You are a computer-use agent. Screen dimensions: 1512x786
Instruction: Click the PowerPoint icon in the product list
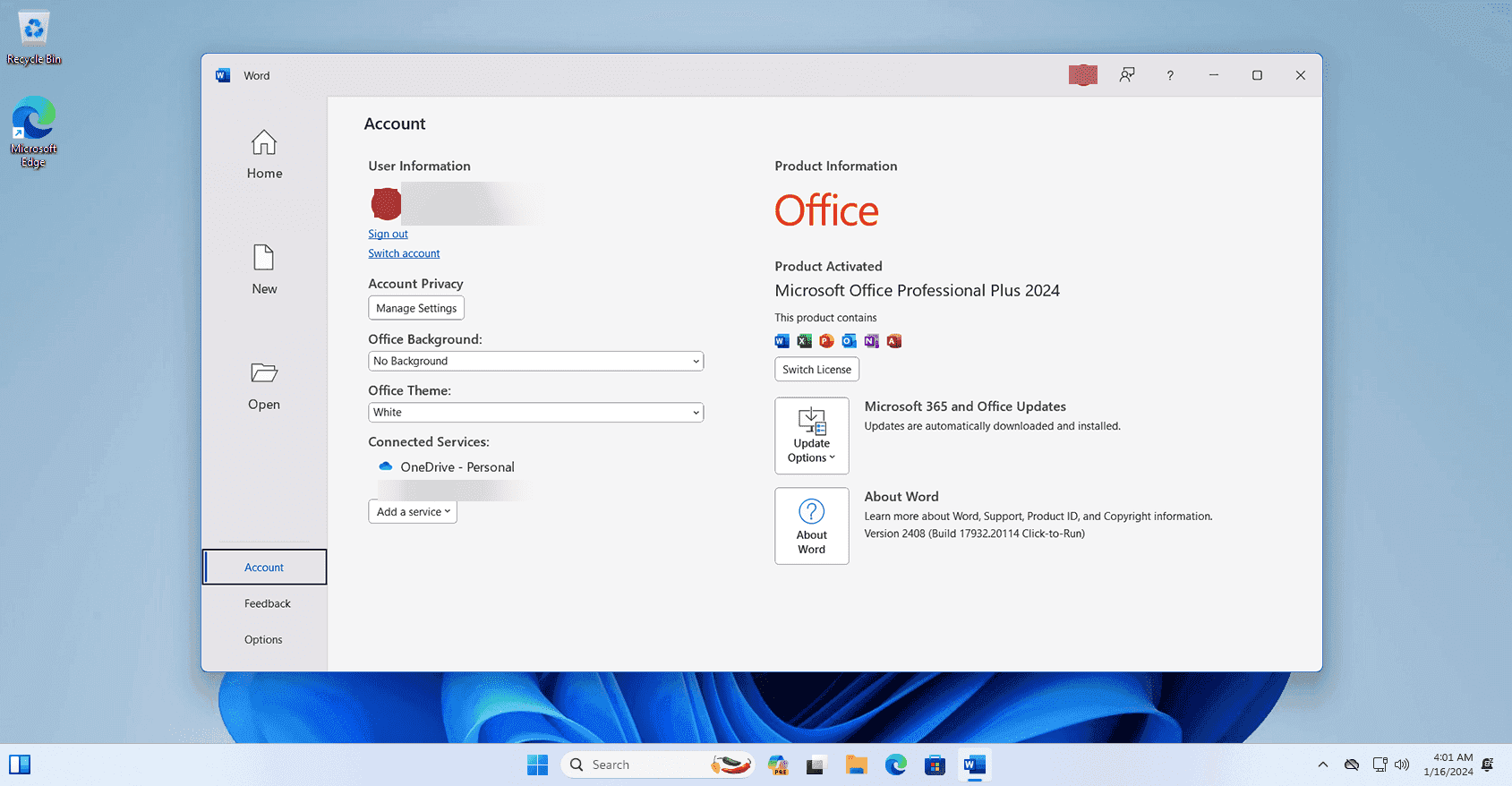[x=826, y=341]
